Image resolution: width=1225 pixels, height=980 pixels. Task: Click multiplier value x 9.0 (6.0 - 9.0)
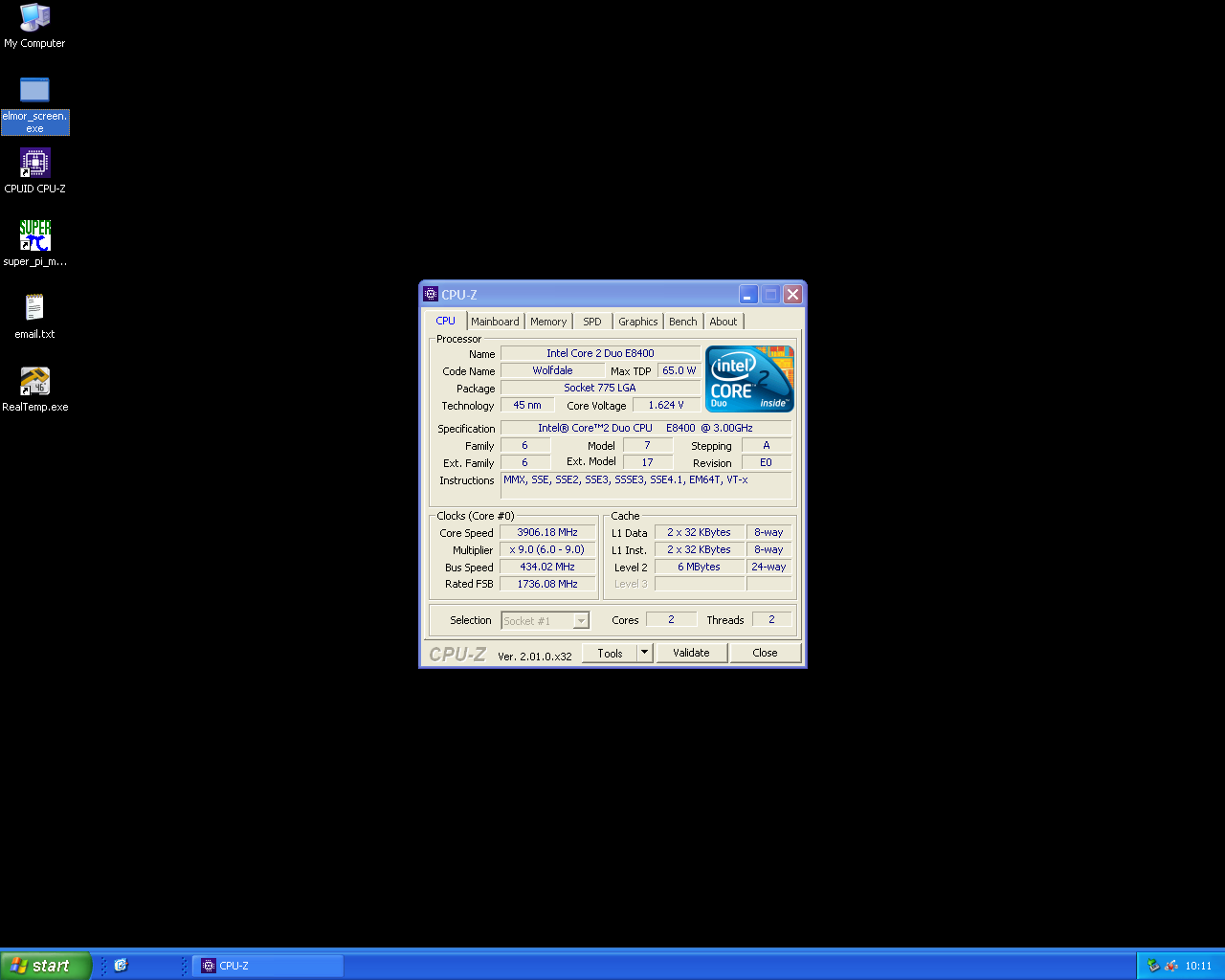click(x=547, y=549)
